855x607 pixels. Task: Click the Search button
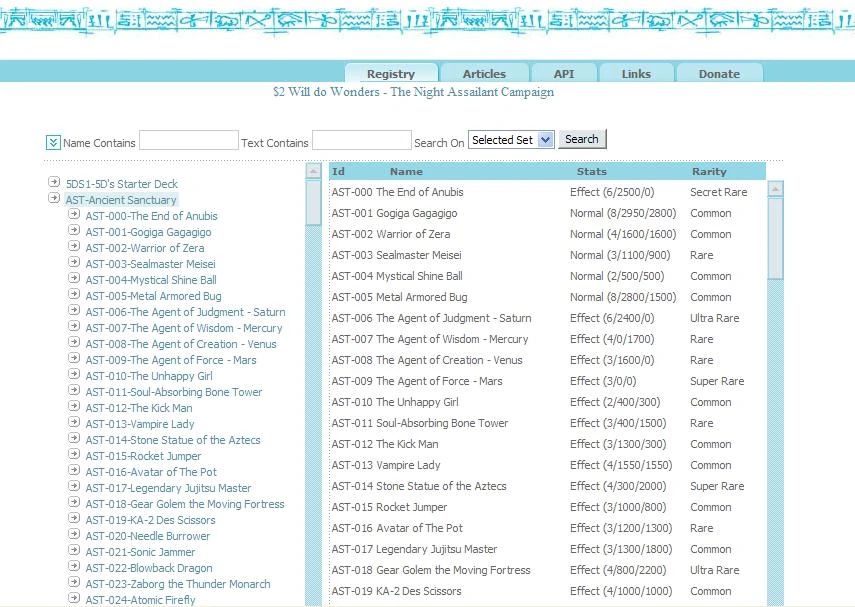pos(582,139)
